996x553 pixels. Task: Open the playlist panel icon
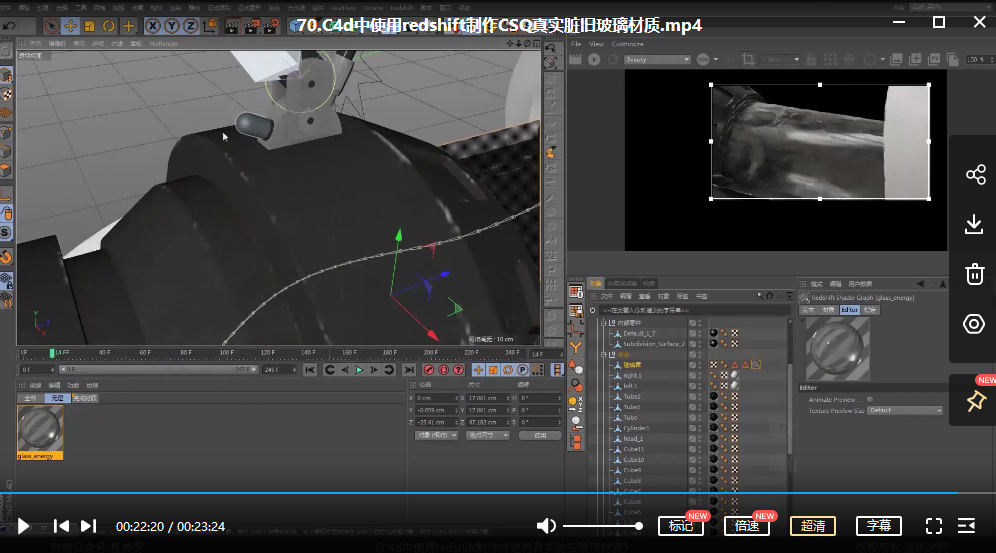click(x=966, y=526)
